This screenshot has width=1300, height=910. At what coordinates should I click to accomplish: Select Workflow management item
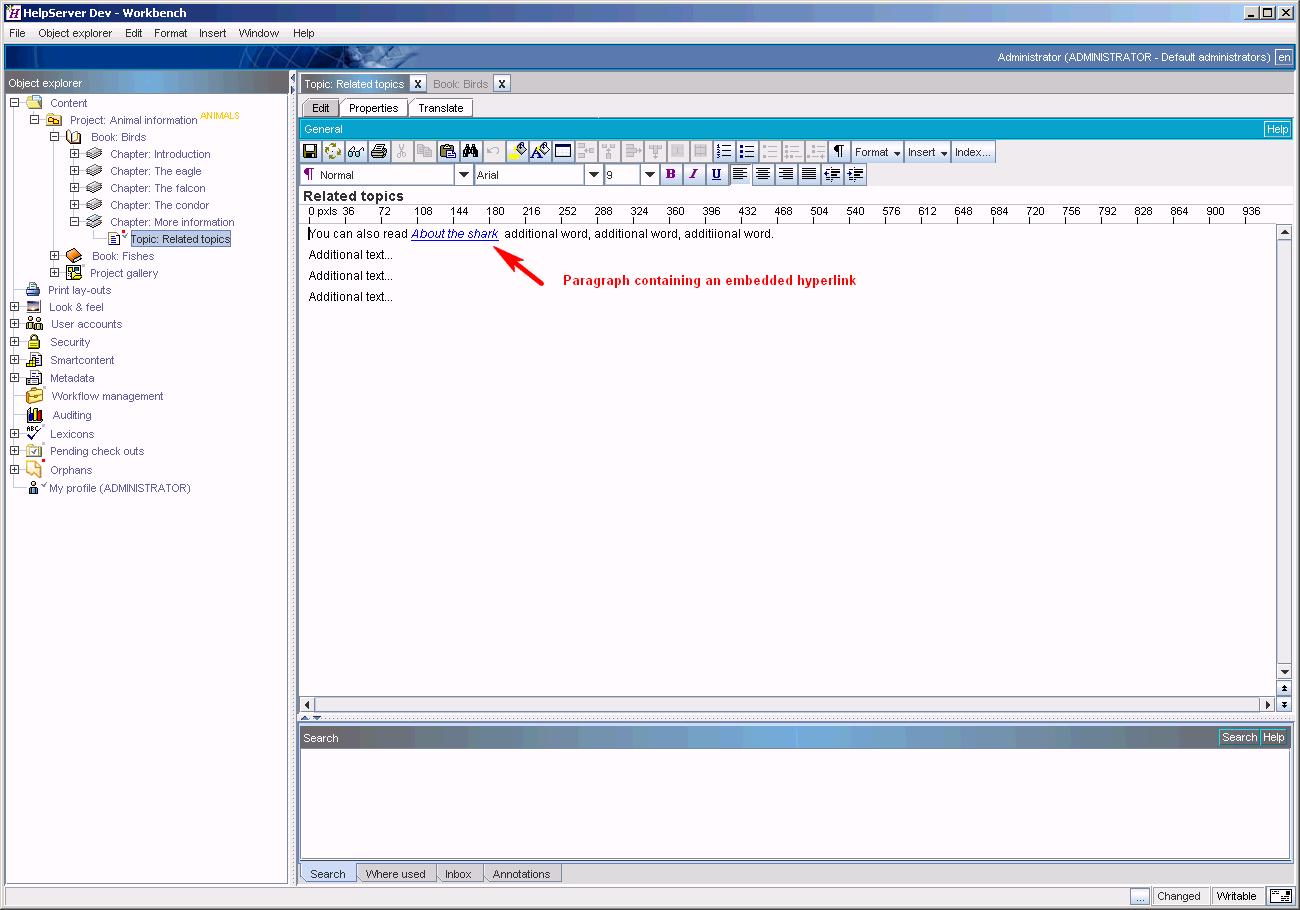pos(107,396)
